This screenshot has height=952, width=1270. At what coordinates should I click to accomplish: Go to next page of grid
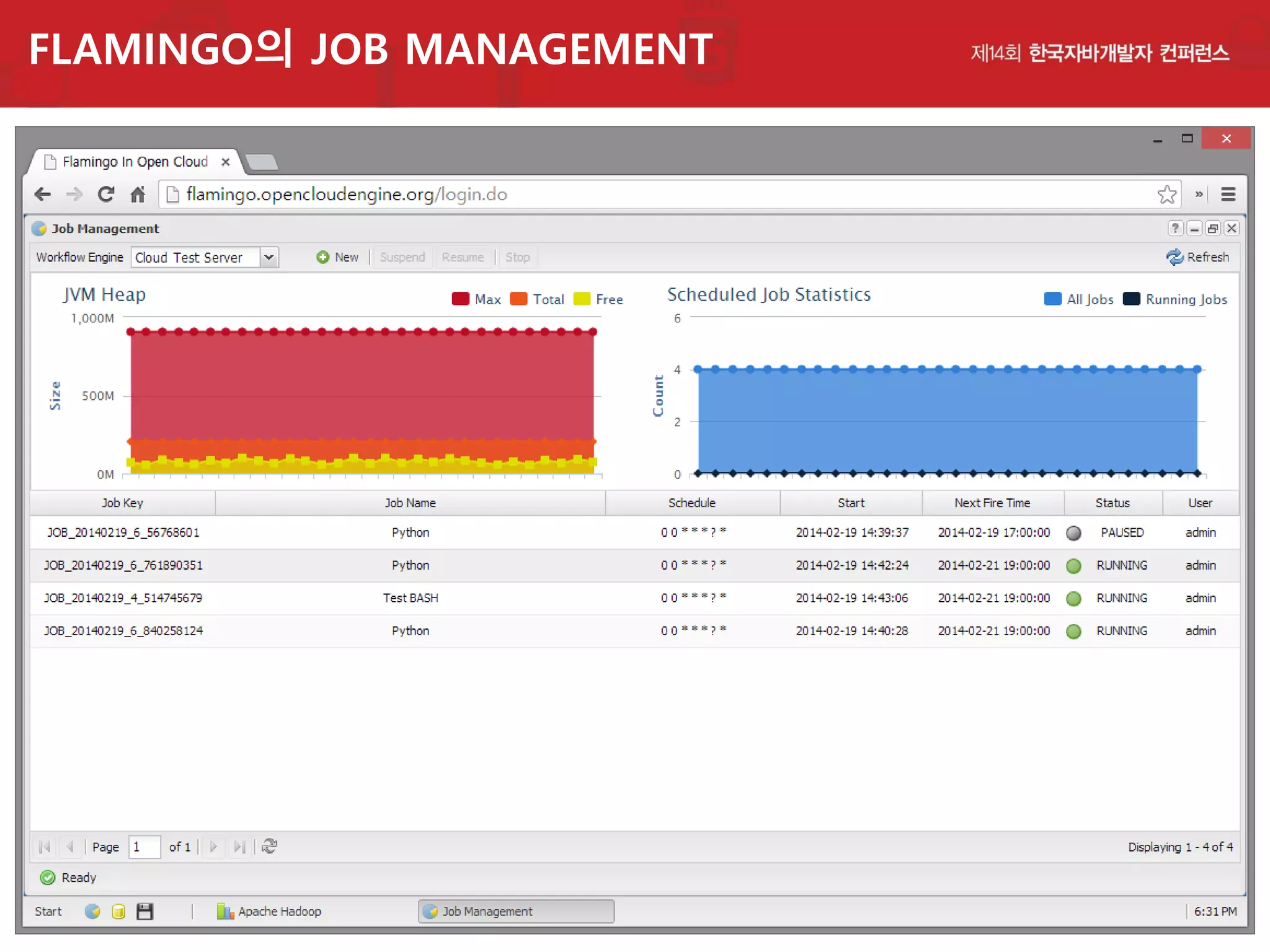click(213, 847)
